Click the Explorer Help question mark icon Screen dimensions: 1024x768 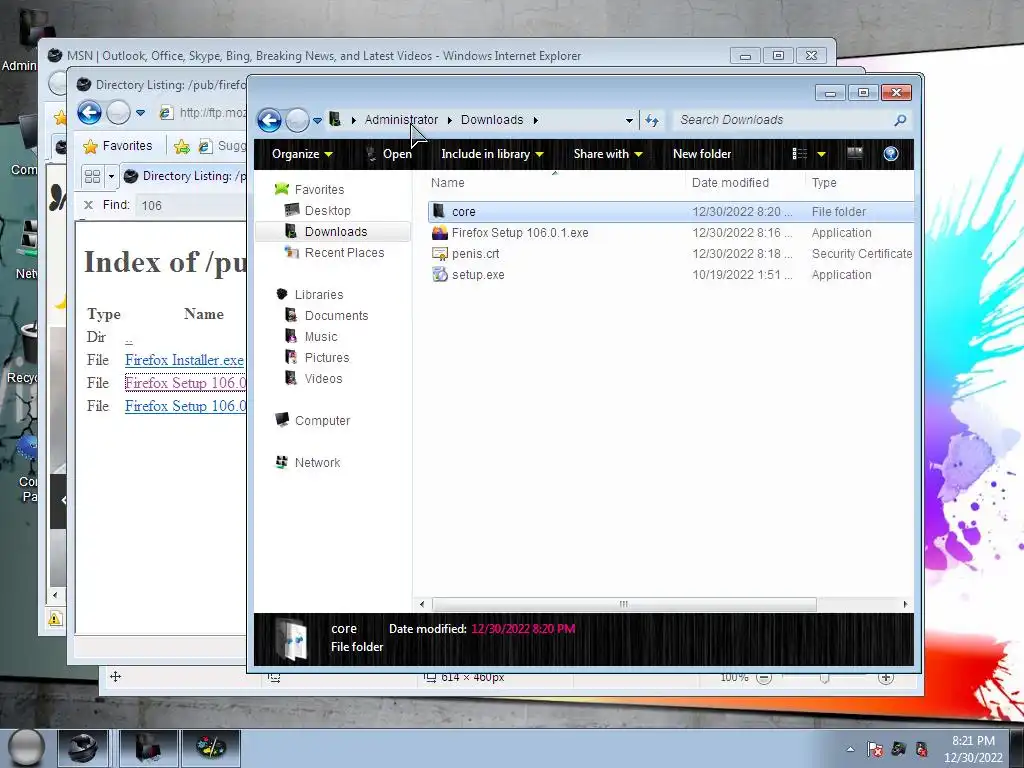pos(891,154)
